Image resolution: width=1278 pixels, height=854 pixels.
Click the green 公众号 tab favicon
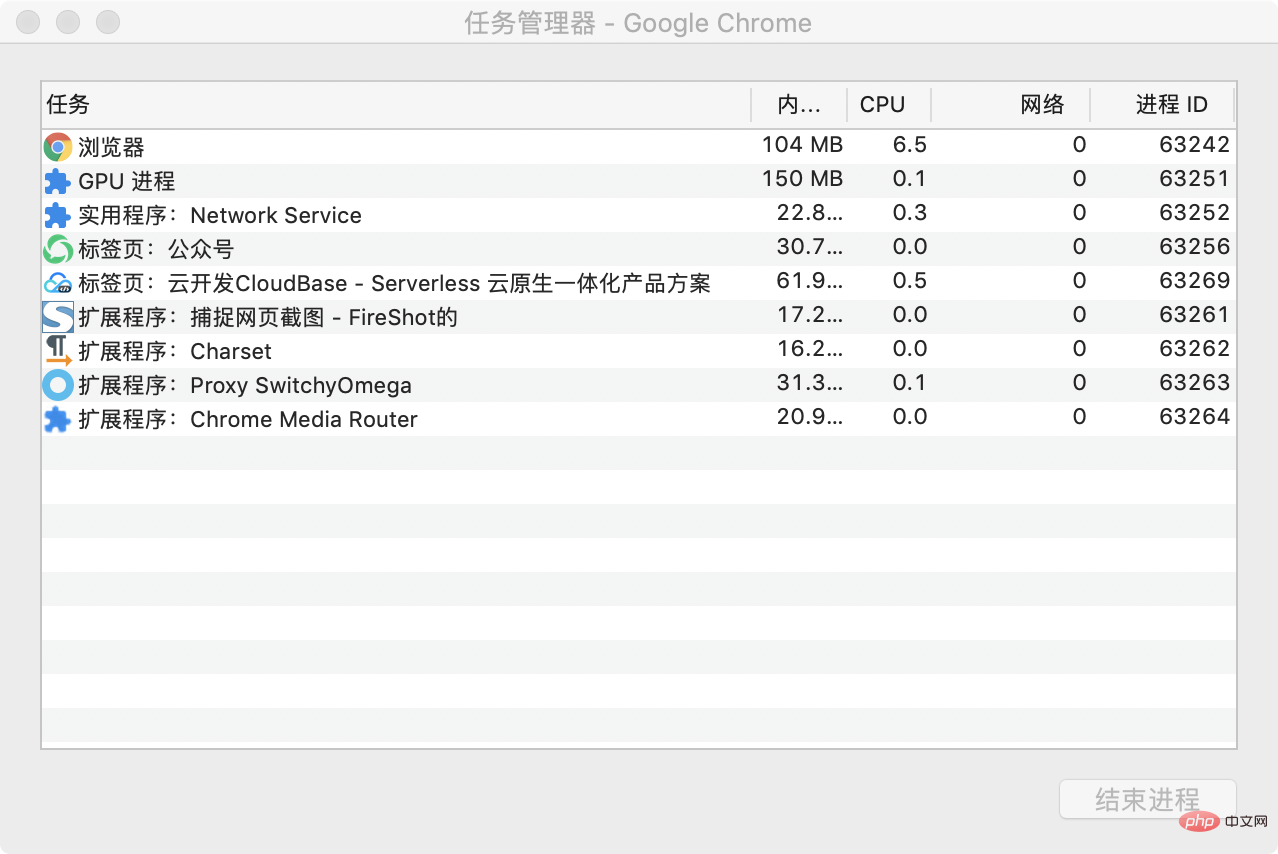(x=58, y=249)
